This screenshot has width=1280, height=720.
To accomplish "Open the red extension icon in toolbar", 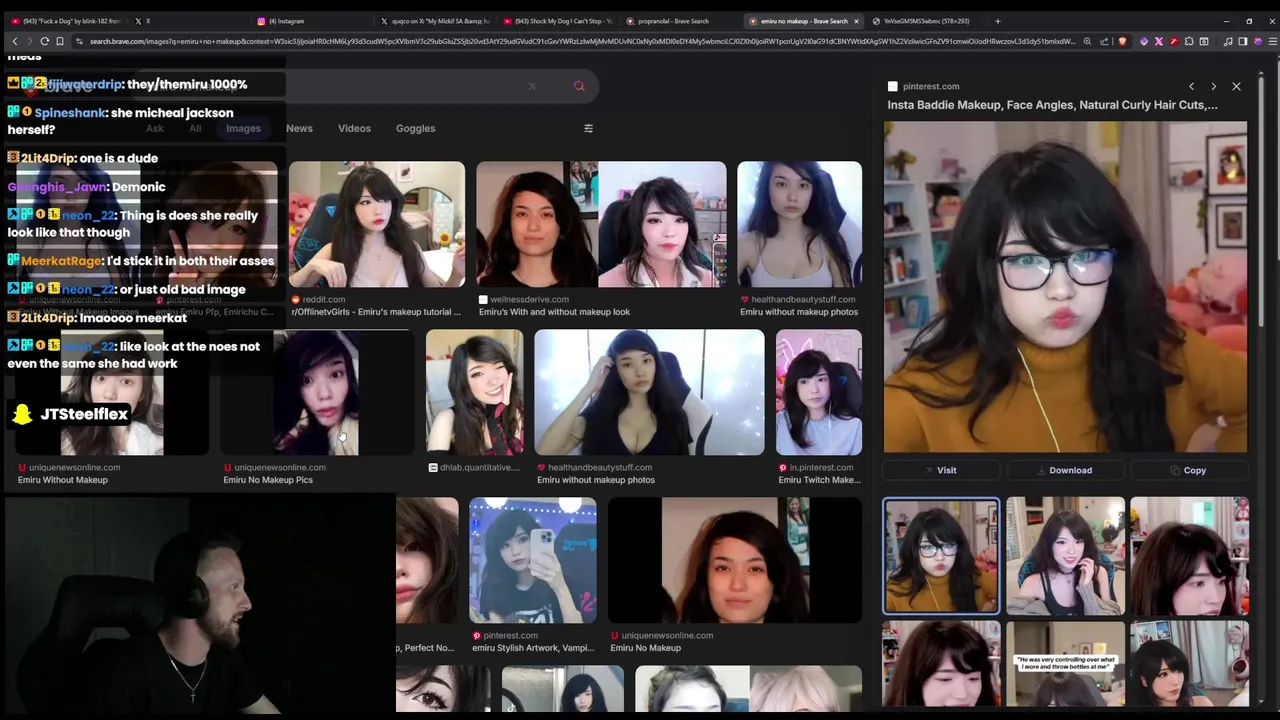I will click(1172, 41).
